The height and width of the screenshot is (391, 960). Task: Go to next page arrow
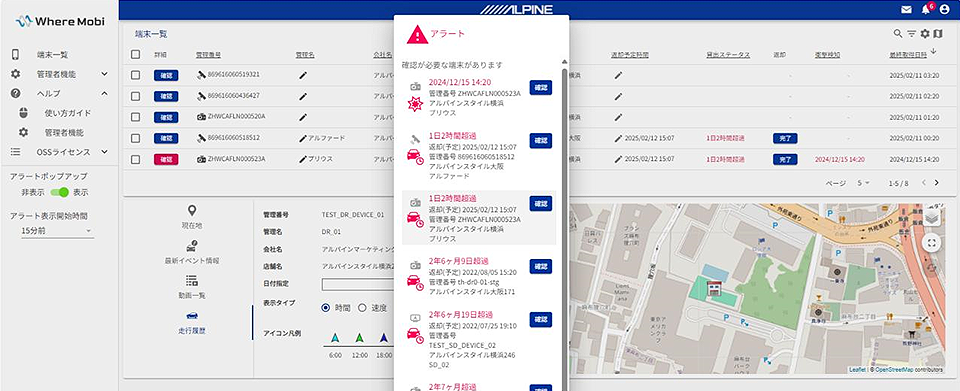(x=937, y=182)
